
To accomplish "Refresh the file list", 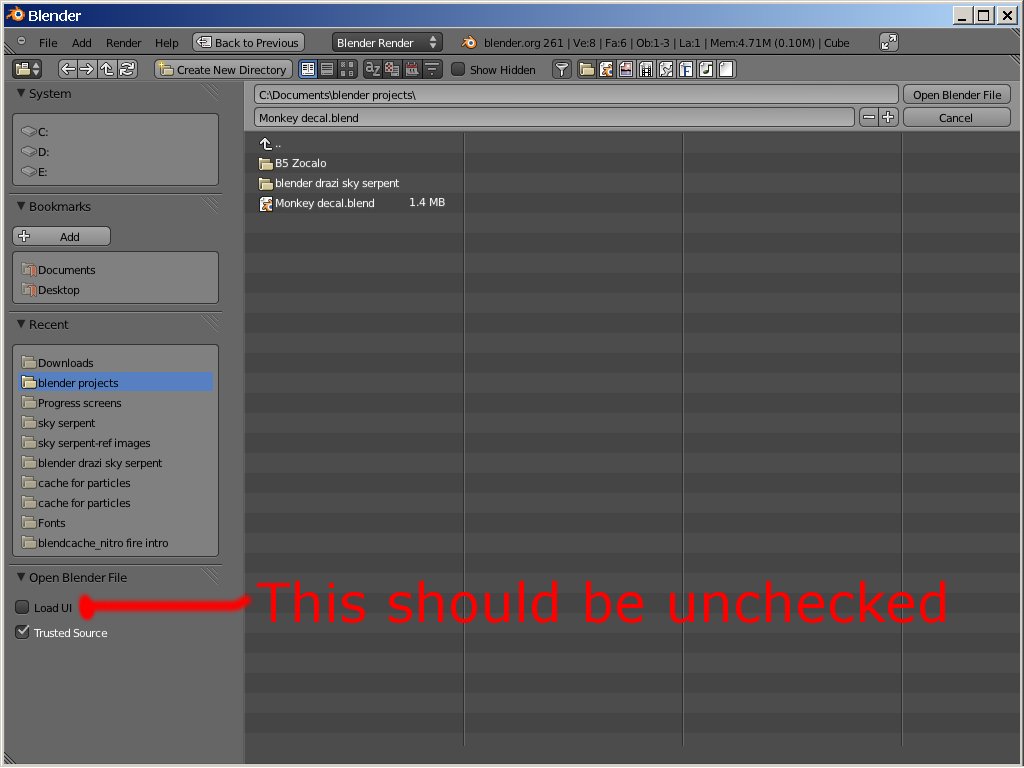I will (128, 69).
